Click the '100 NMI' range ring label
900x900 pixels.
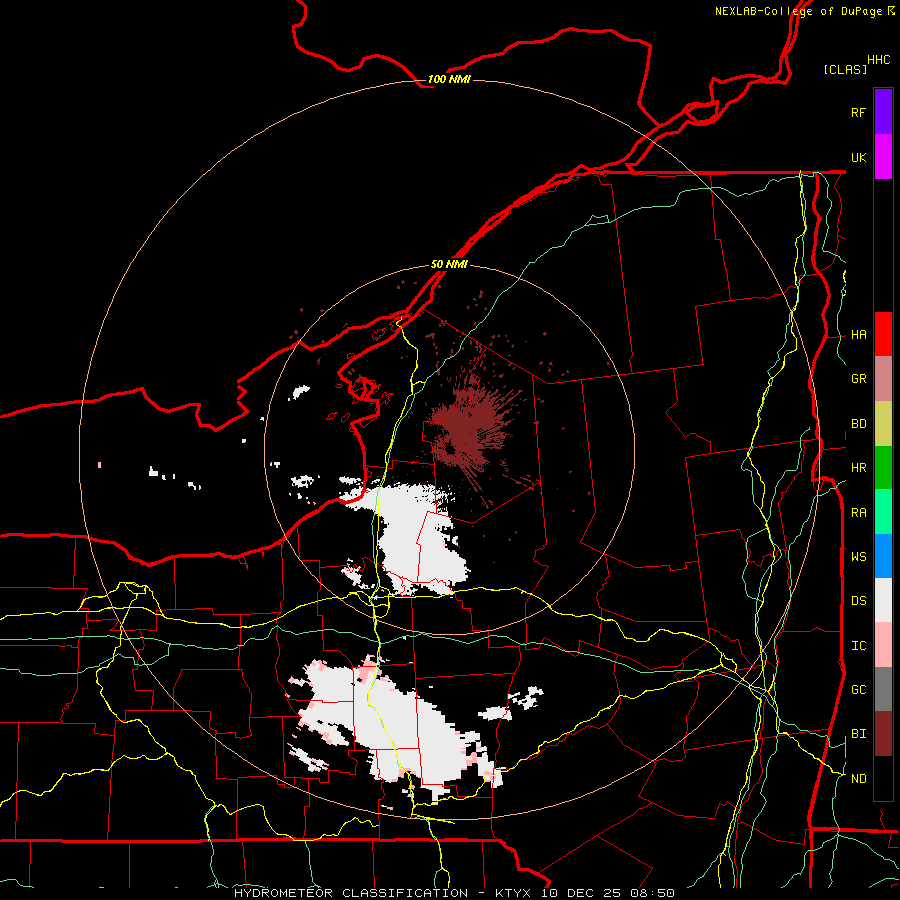(x=449, y=79)
